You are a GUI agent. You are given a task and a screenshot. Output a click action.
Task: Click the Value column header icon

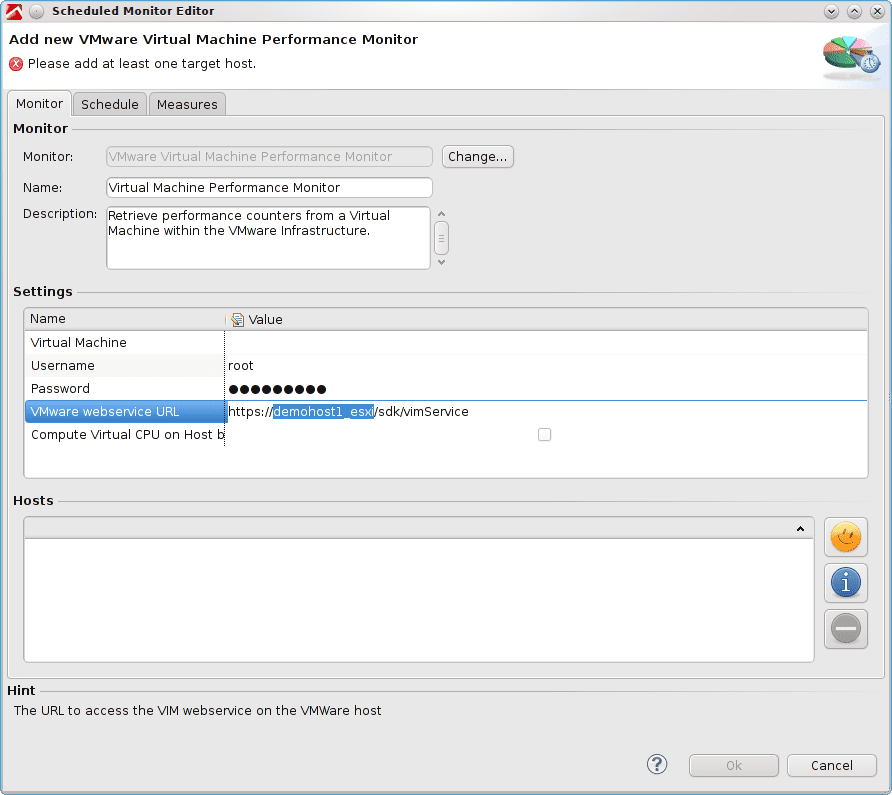[237, 320]
